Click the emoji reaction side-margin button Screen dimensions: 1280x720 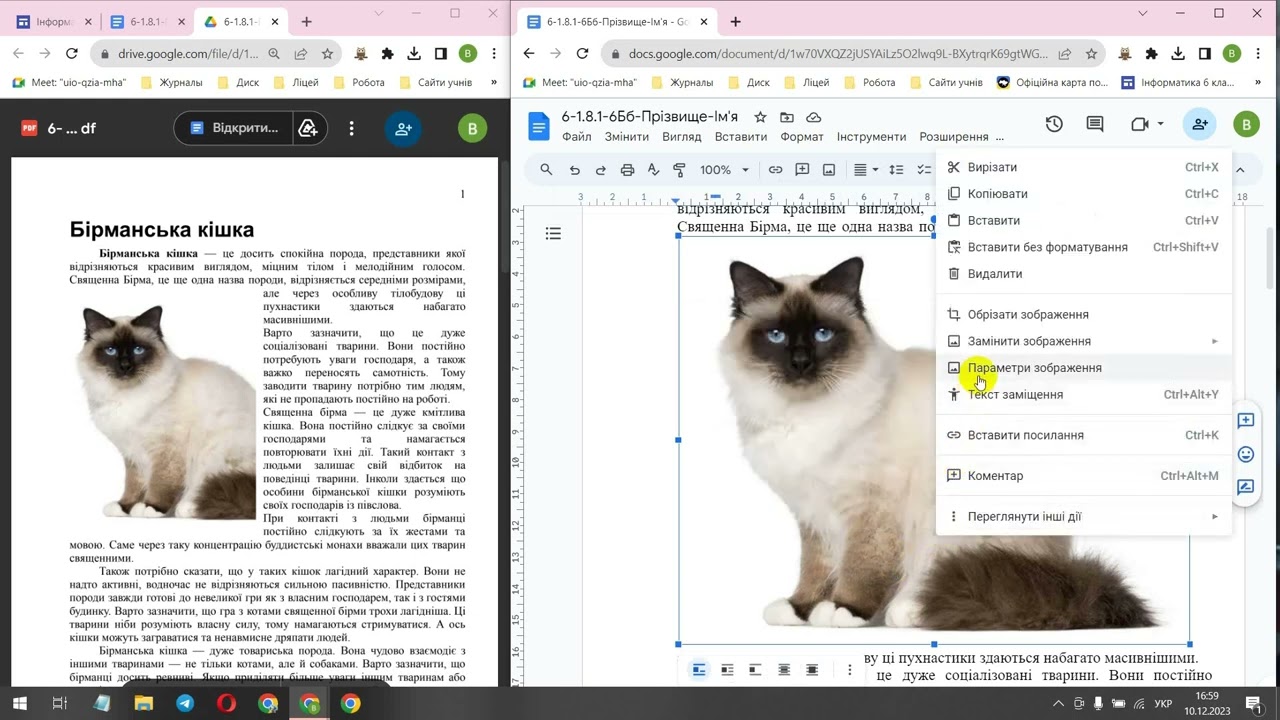tap(1246, 454)
